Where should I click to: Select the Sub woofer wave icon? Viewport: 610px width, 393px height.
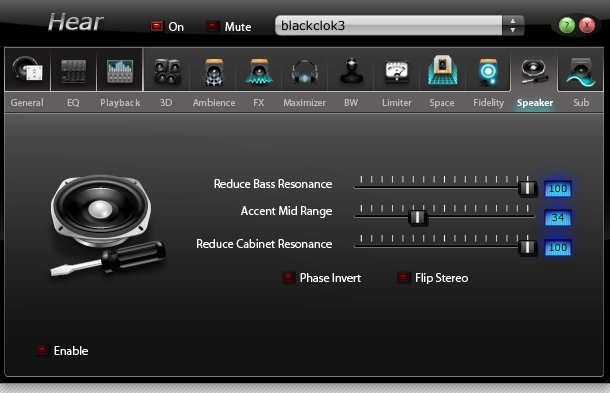tap(580, 72)
